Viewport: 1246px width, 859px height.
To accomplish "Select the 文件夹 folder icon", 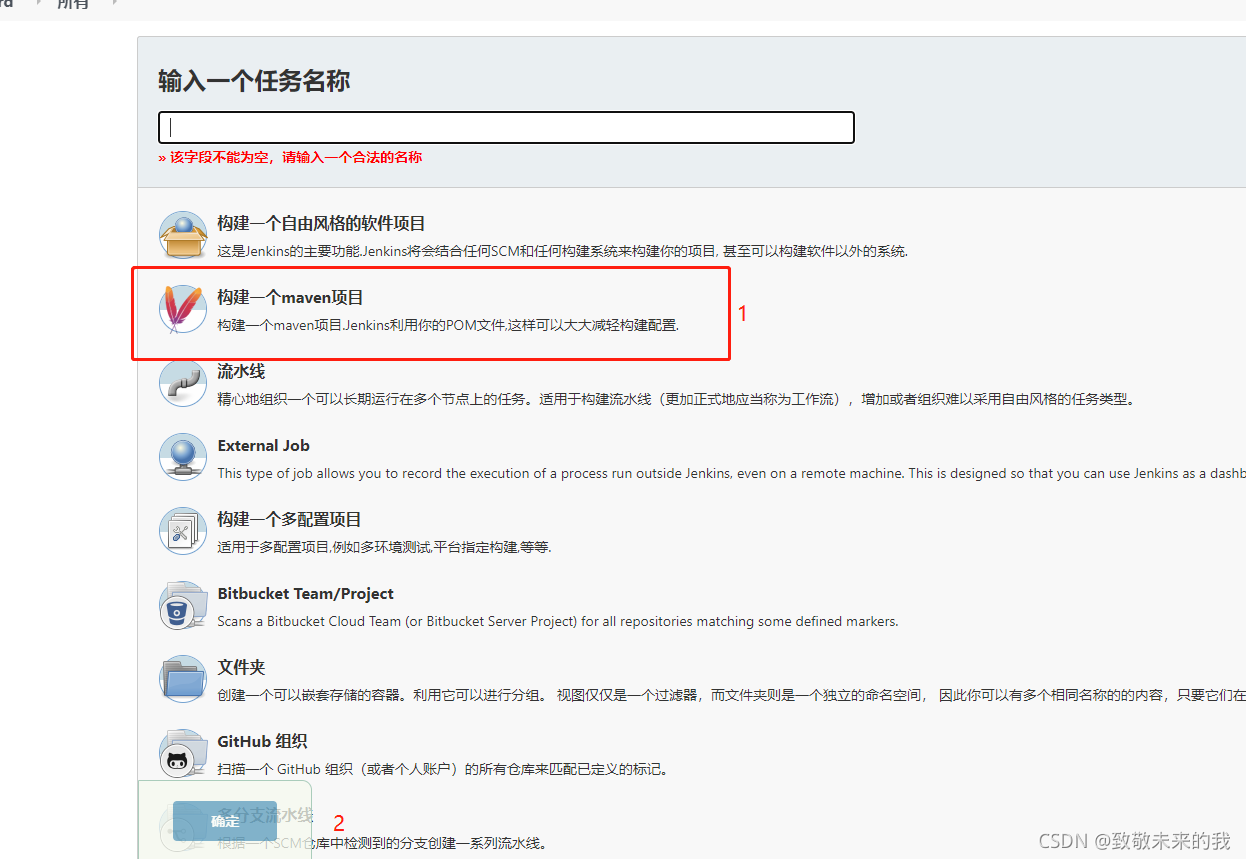I will coord(182,678).
